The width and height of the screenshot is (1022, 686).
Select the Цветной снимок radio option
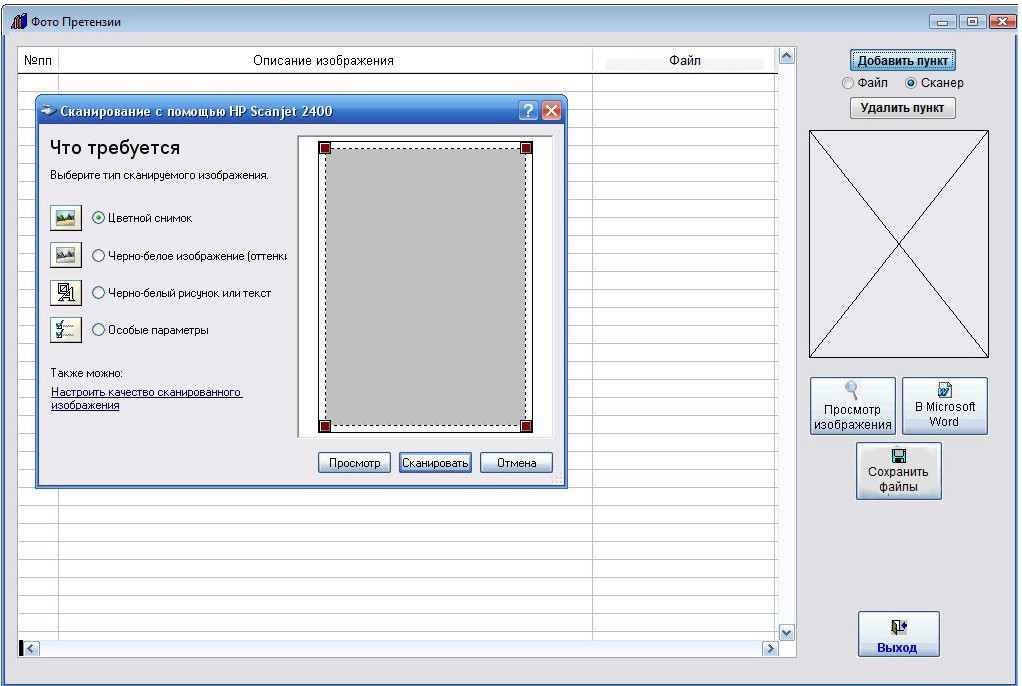click(x=98, y=218)
